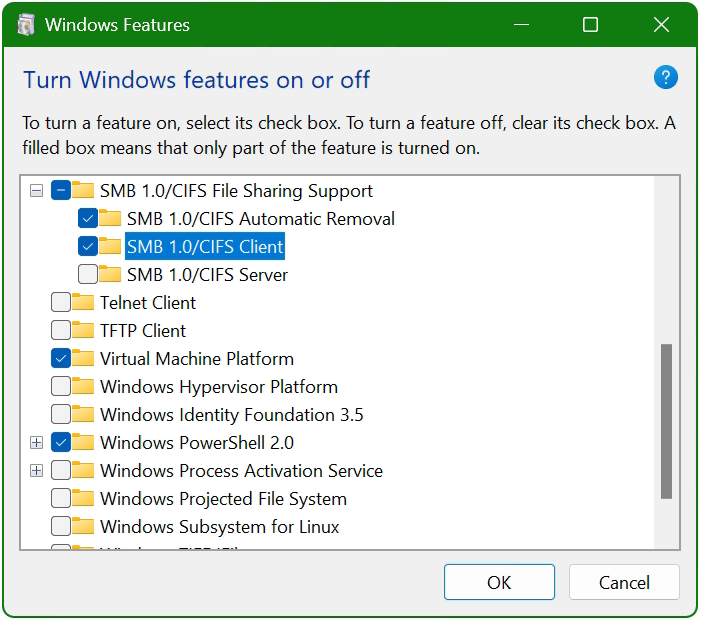Uncheck SMB 1.0/CIFS Automatic Removal
The image size is (701, 620).
88,219
